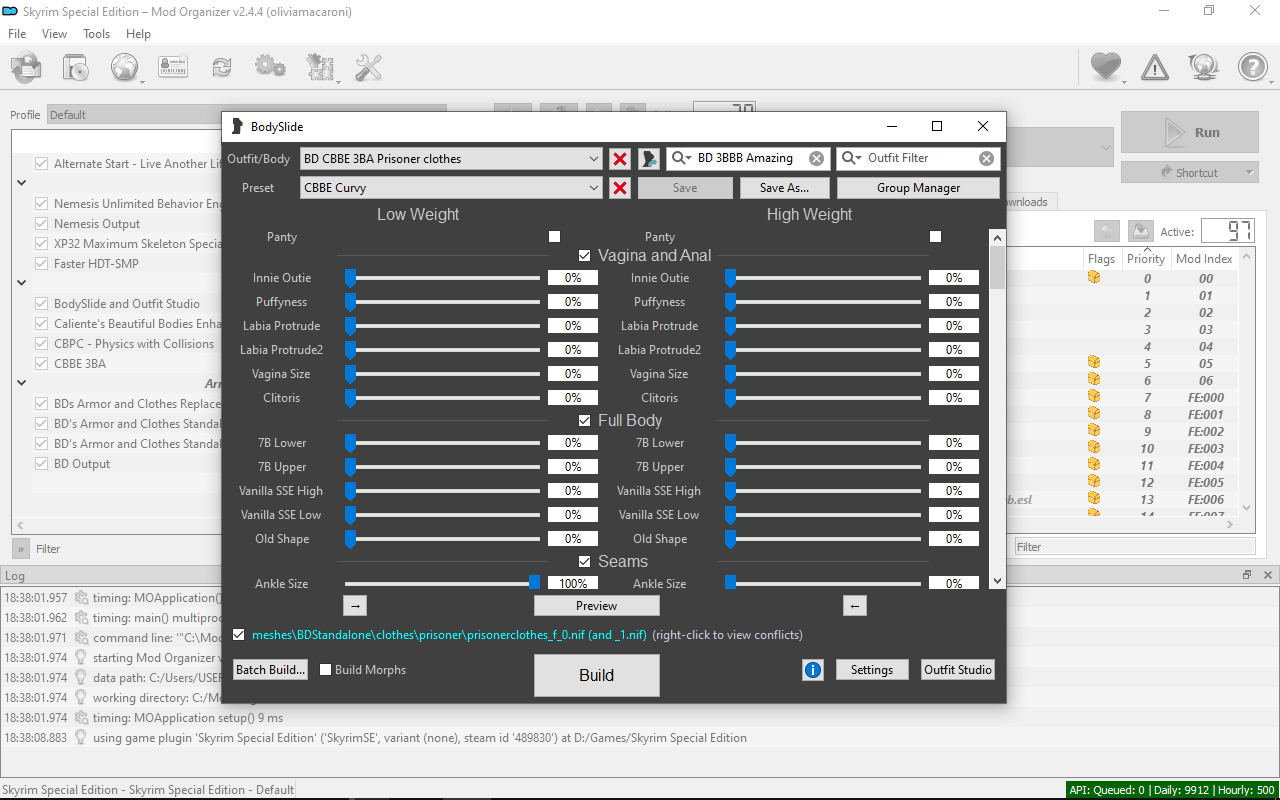Open the Tools puzzle-piece icon
Image resolution: width=1280 pixels, height=800 pixels.
pyautogui.click(x=320, y=67)
